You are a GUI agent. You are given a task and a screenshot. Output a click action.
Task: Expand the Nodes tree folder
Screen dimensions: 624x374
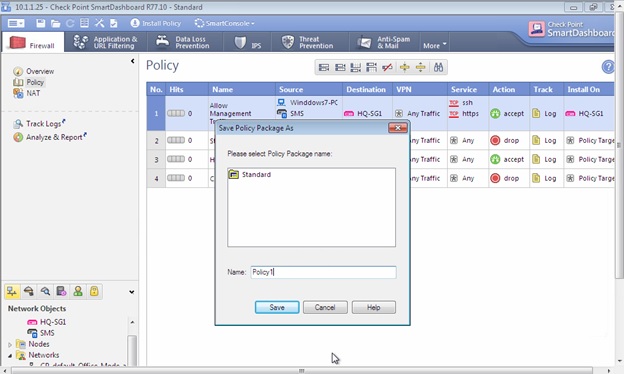coord(10,345)
